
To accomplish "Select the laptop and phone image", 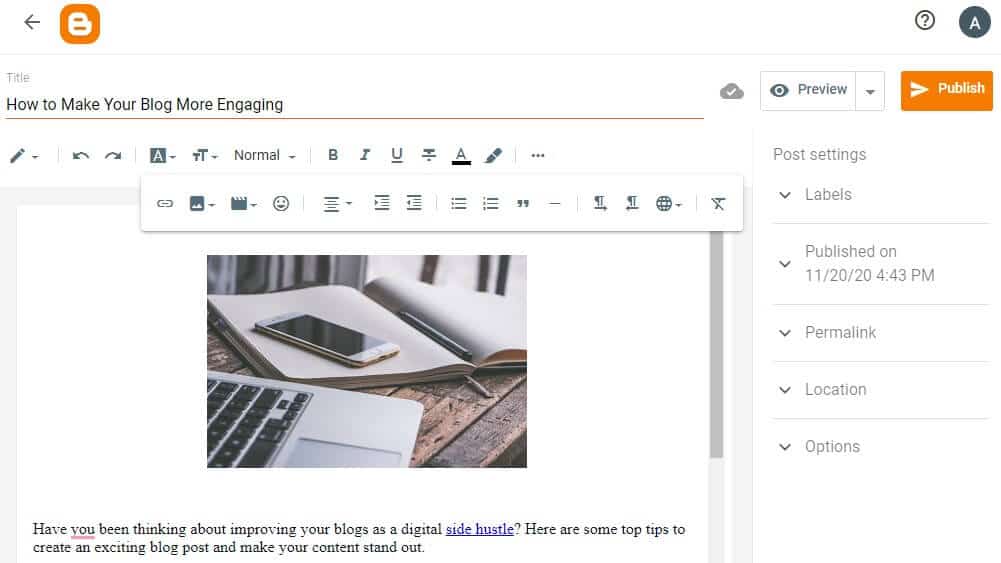I will [367, 361].
